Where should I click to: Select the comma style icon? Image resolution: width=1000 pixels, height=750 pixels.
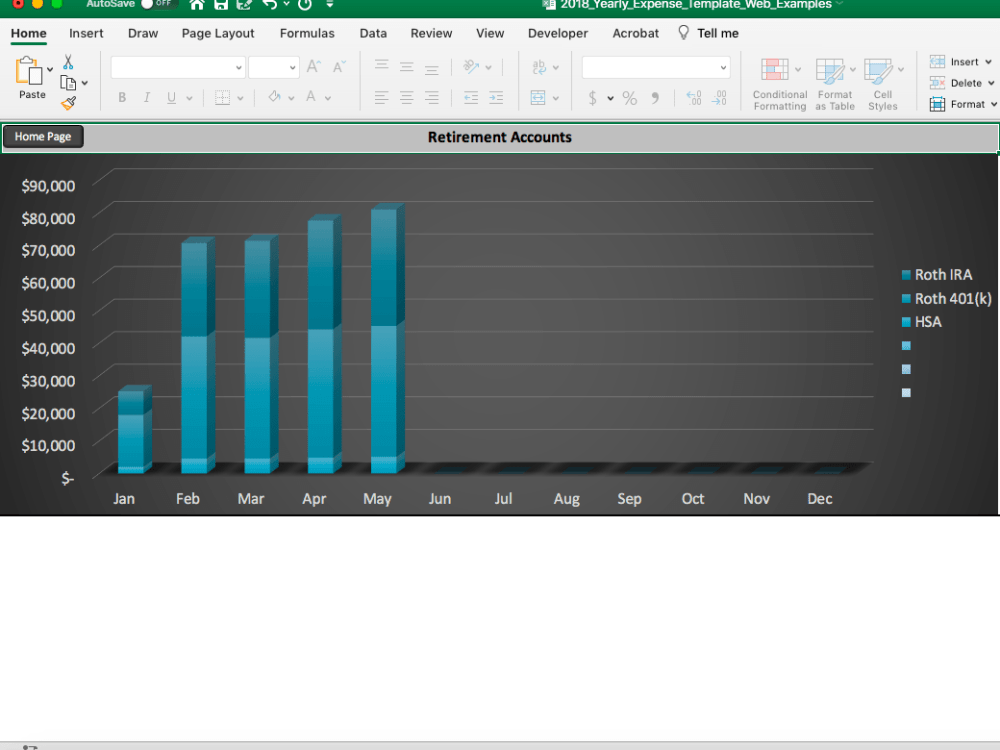click(x=655, y=99)
